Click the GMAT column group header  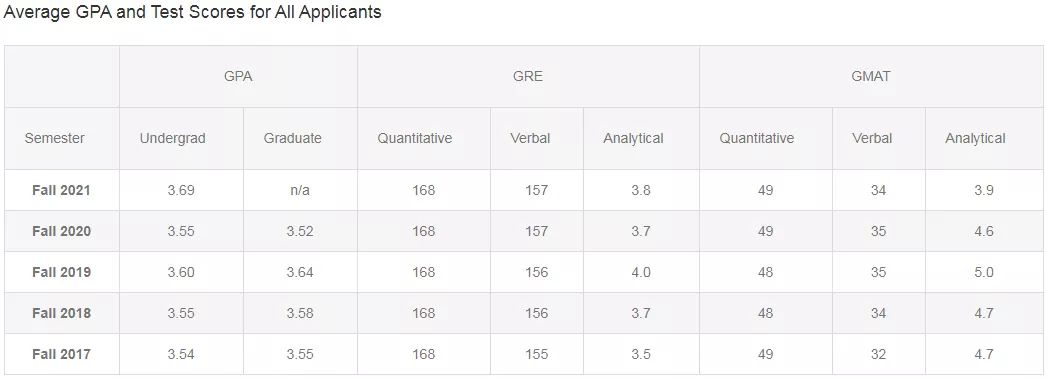[x=871, y=76]
